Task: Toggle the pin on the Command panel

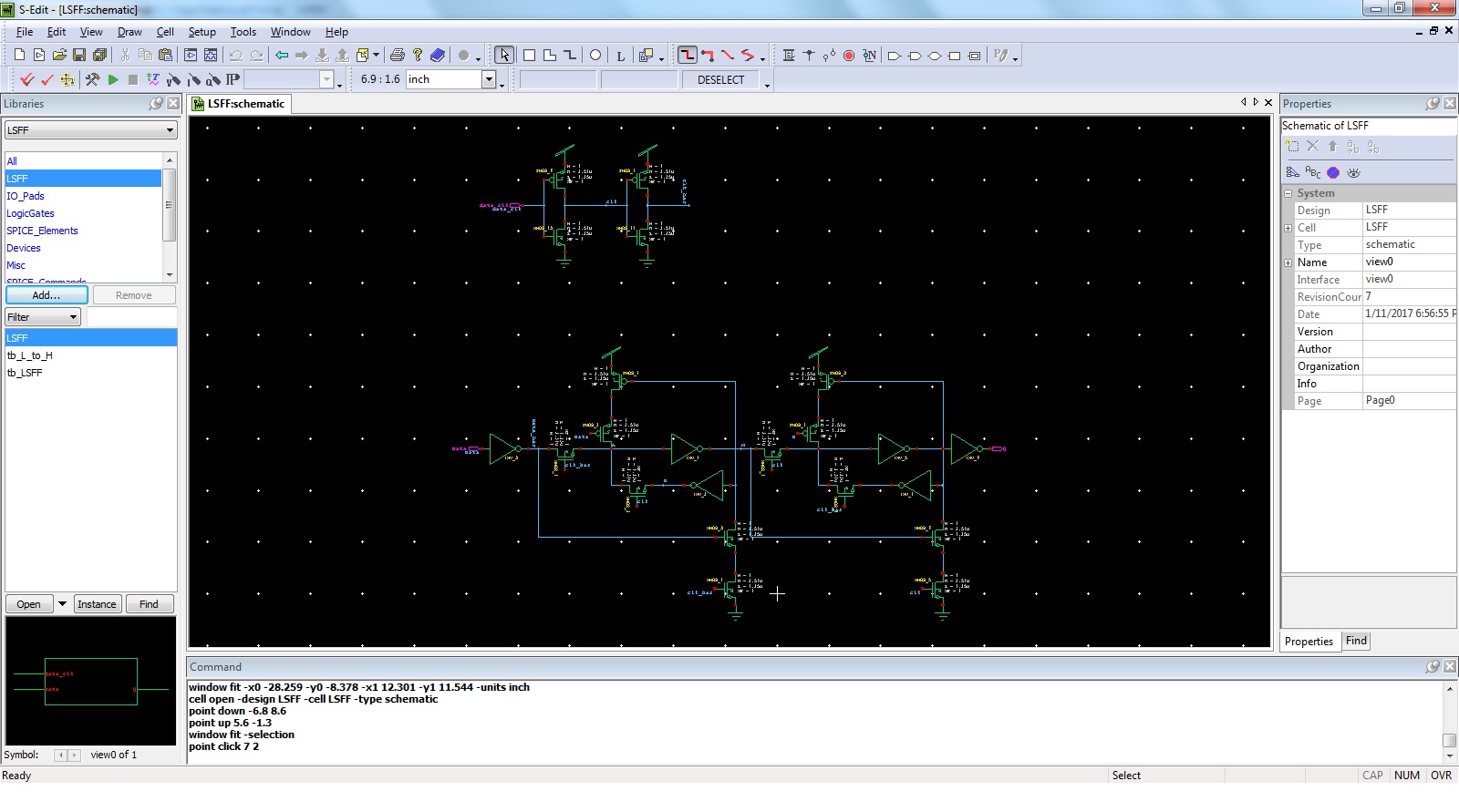Action: 1433,667
